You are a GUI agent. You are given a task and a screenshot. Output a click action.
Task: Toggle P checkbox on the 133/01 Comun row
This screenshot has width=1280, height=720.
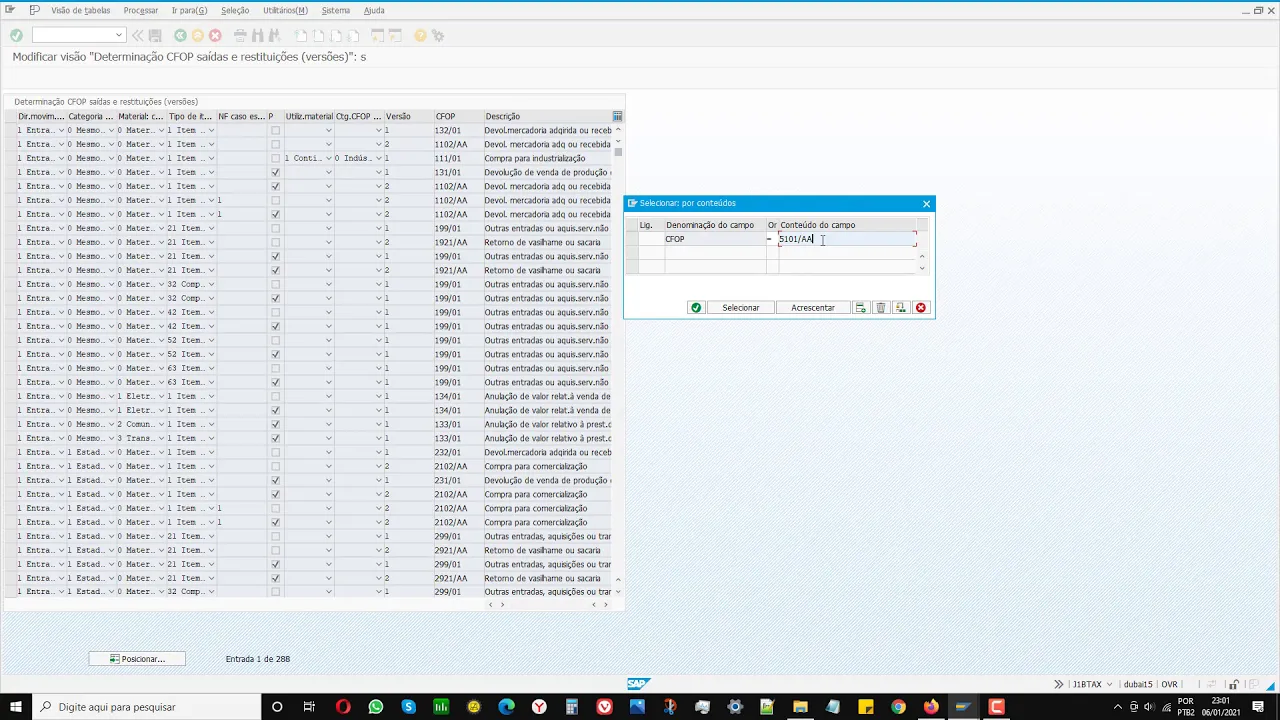tap(275, 424)
